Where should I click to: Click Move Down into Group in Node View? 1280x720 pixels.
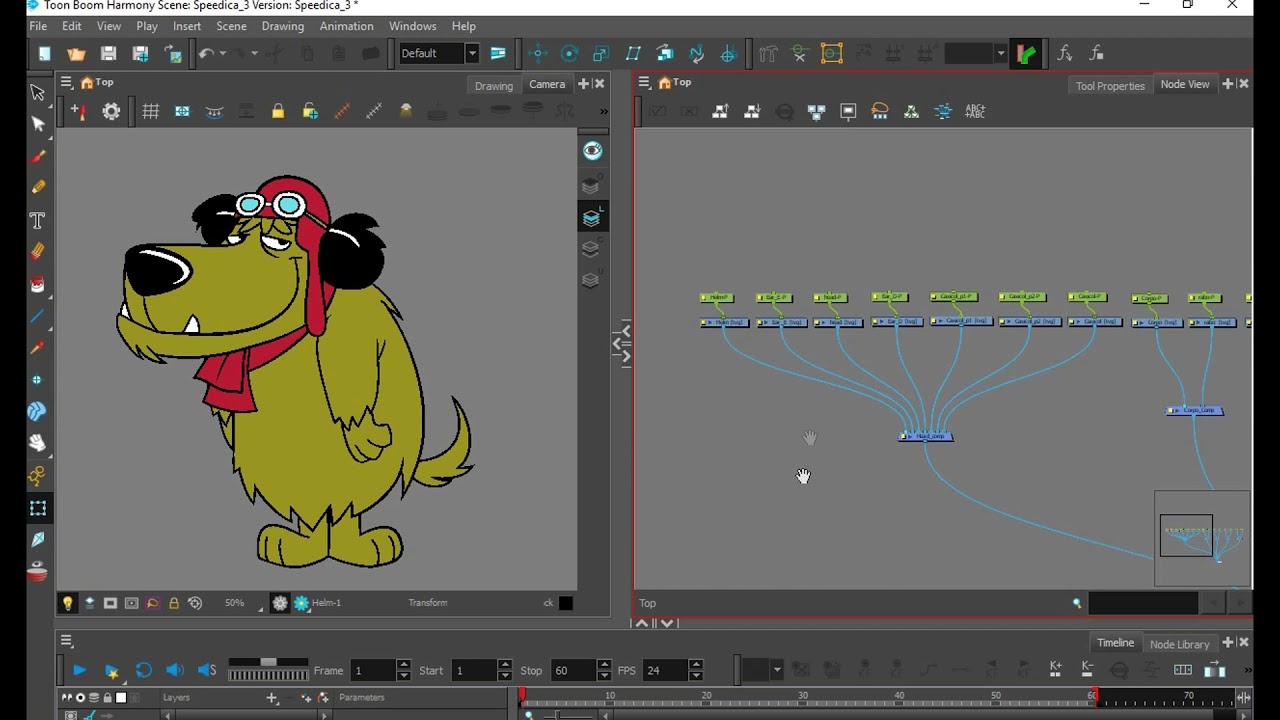pos(752,112)
